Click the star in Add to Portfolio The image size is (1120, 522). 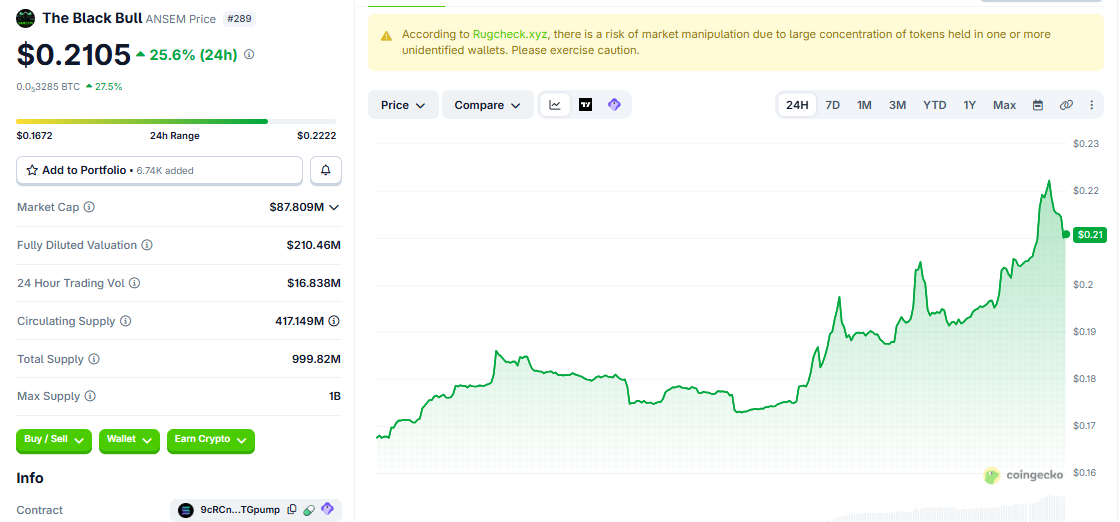[32, 170]
